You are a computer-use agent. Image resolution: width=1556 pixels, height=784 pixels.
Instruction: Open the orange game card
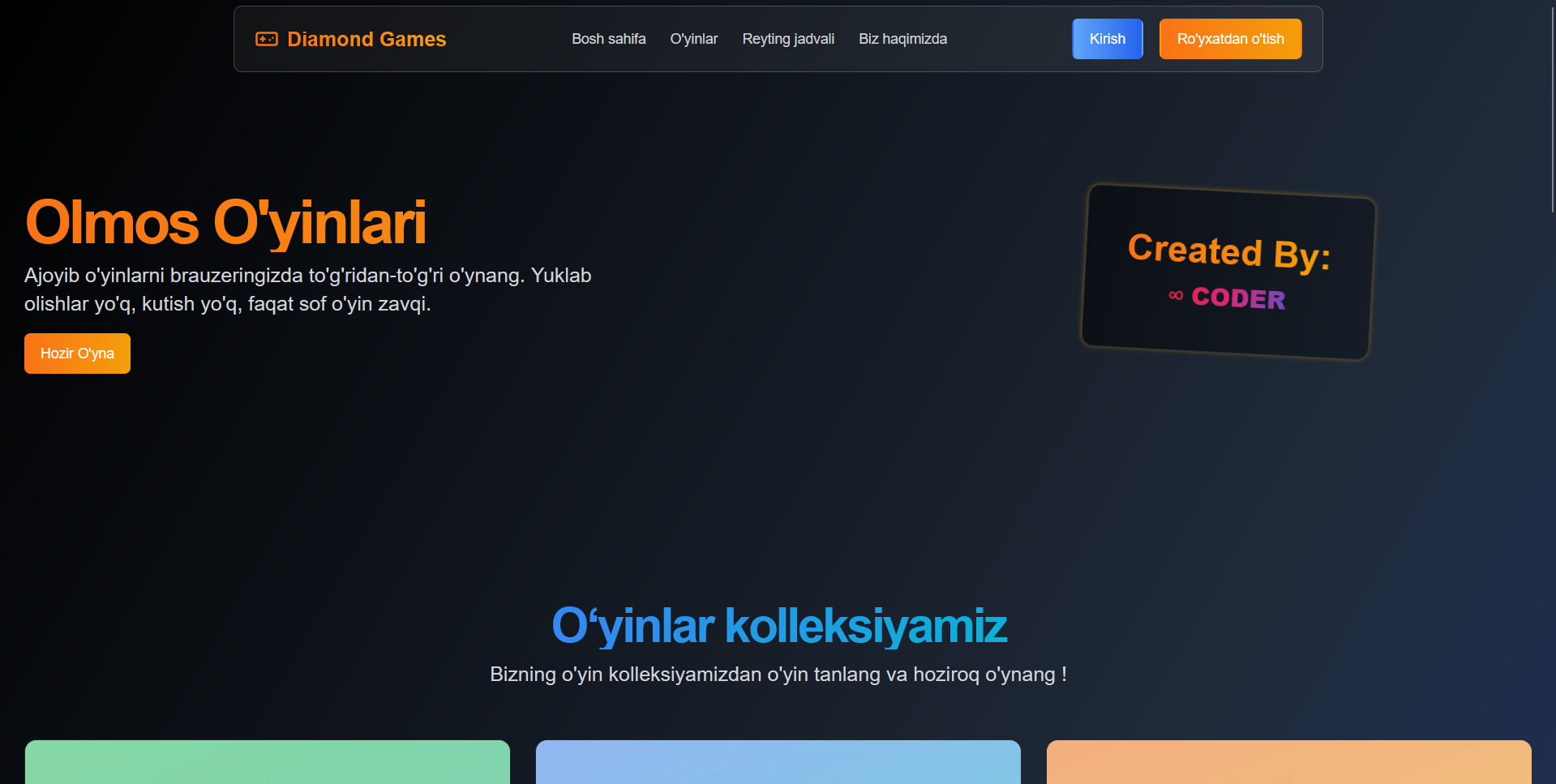tap(1288, 761)
